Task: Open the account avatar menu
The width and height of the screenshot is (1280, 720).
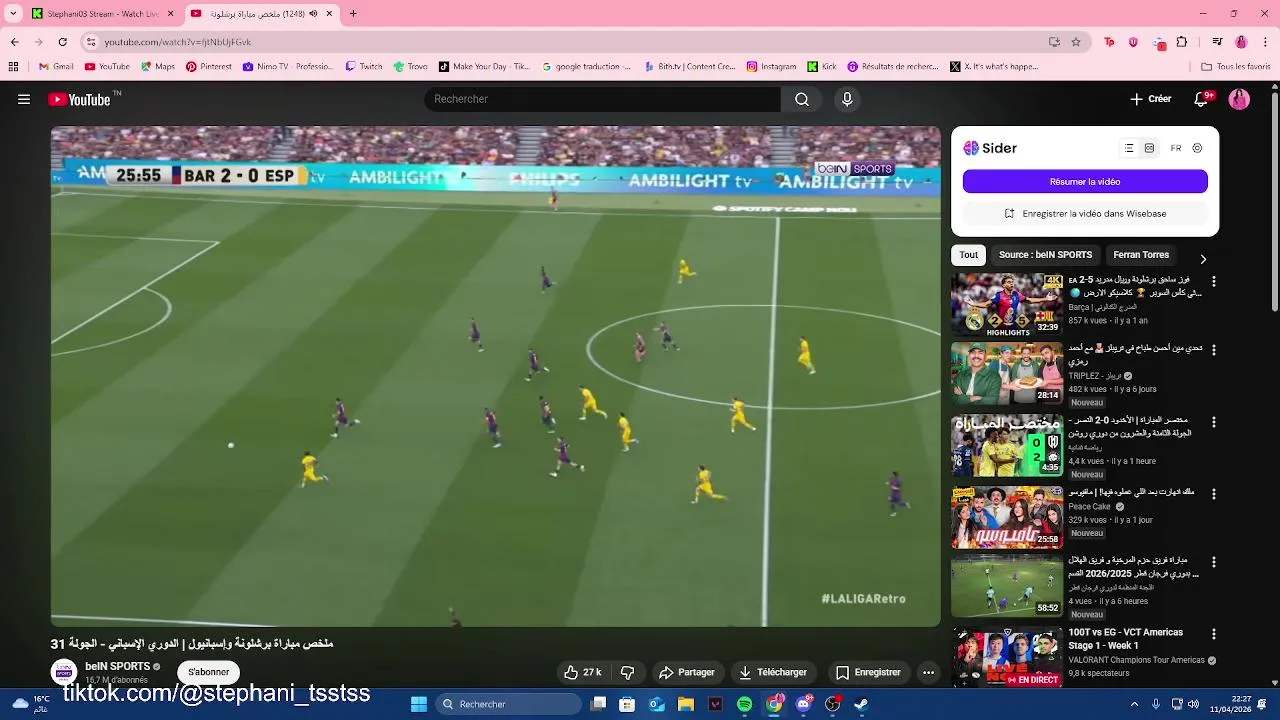Action: 1239,99
